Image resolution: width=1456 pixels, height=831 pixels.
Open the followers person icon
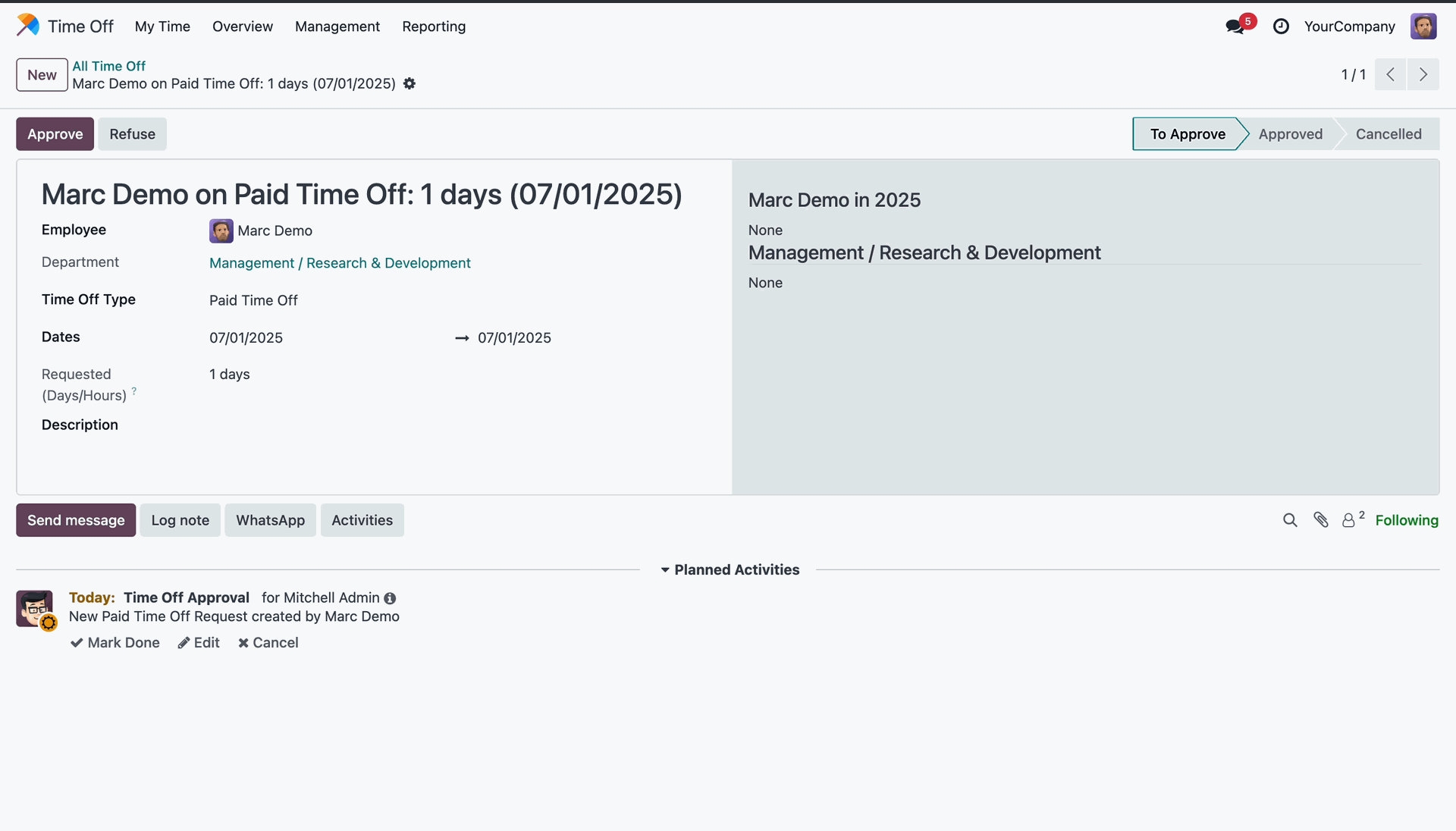coord(1348,520)
